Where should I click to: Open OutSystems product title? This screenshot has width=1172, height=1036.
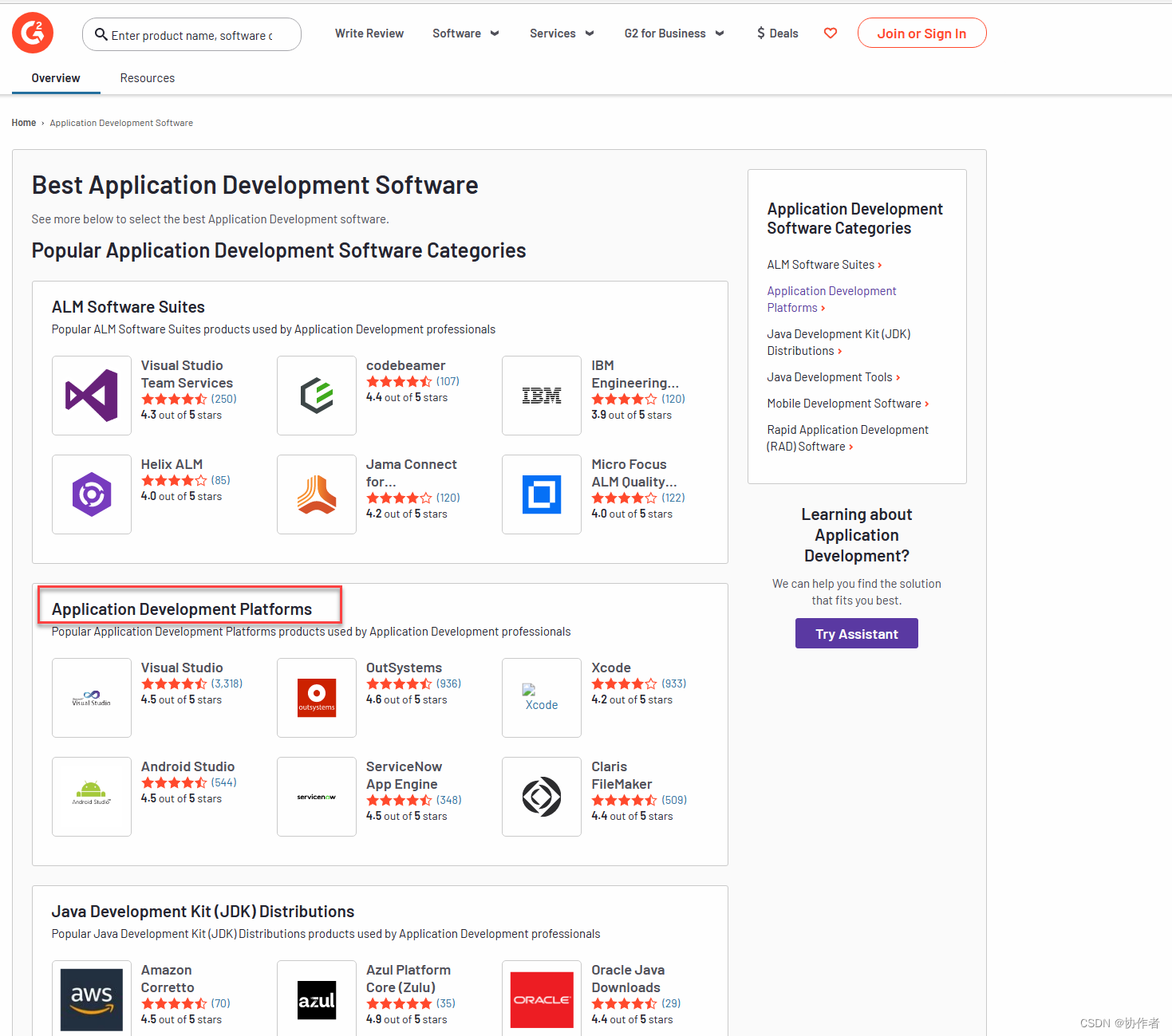click(x=404, y=668)
